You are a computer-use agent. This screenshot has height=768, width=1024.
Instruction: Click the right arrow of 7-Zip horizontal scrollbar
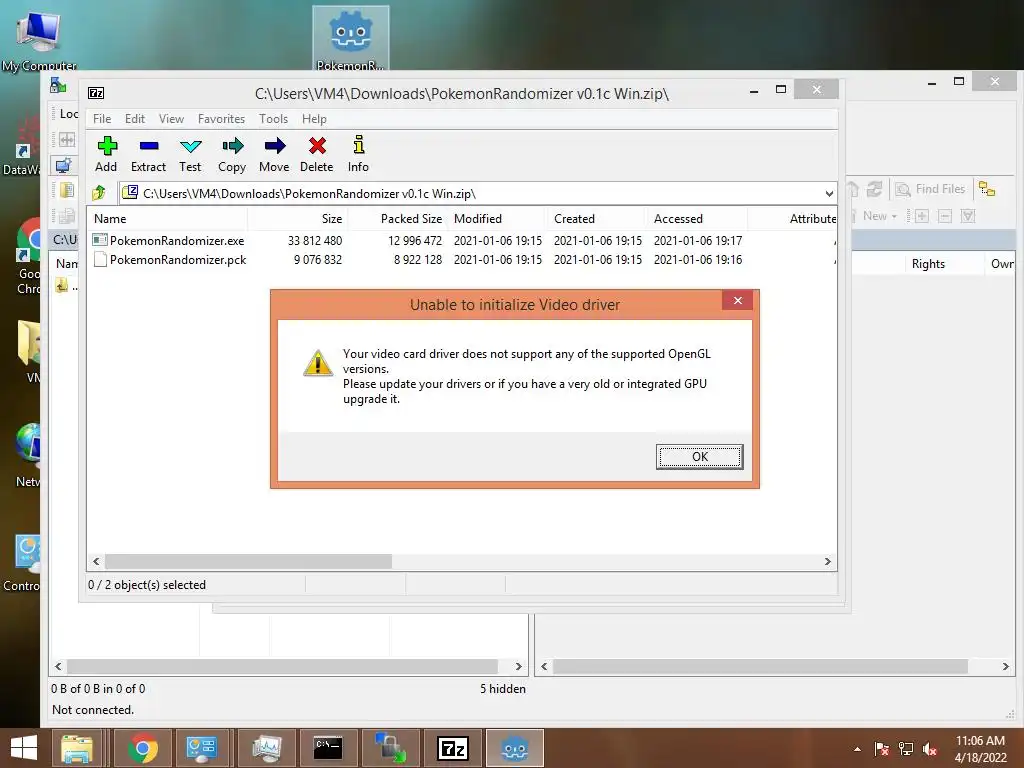coord(827,562)
